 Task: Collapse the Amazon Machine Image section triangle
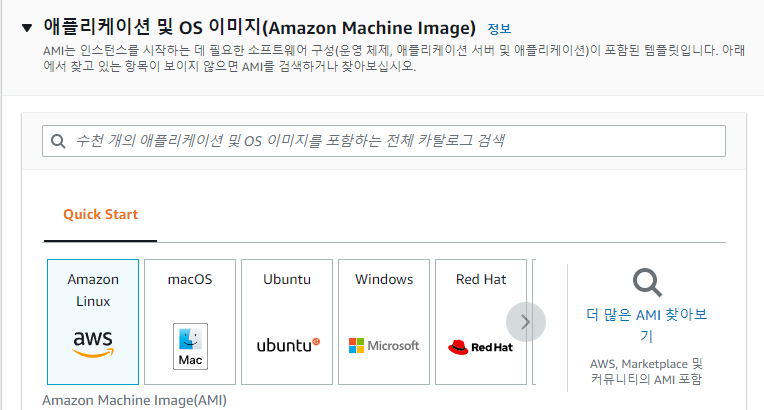27,28
